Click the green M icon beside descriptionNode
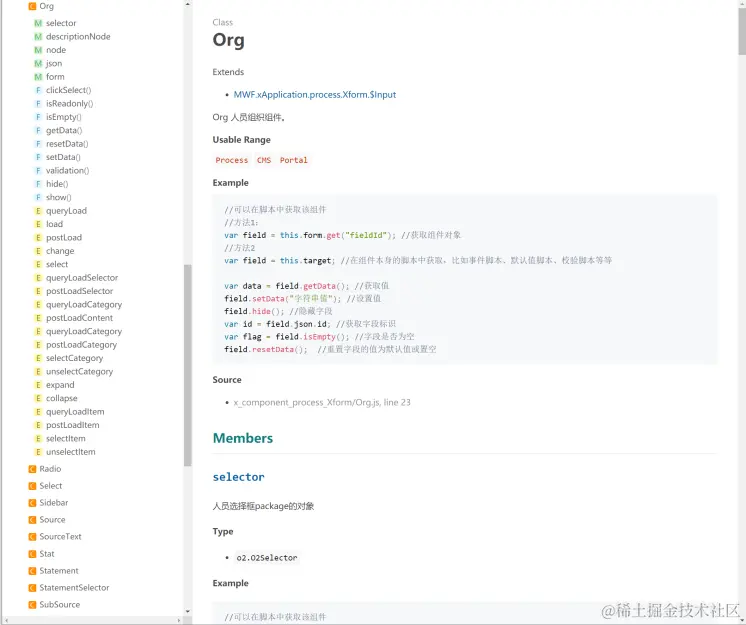Image resolution: width=746 pixels, height=625 pixels. tap(38, 37)
